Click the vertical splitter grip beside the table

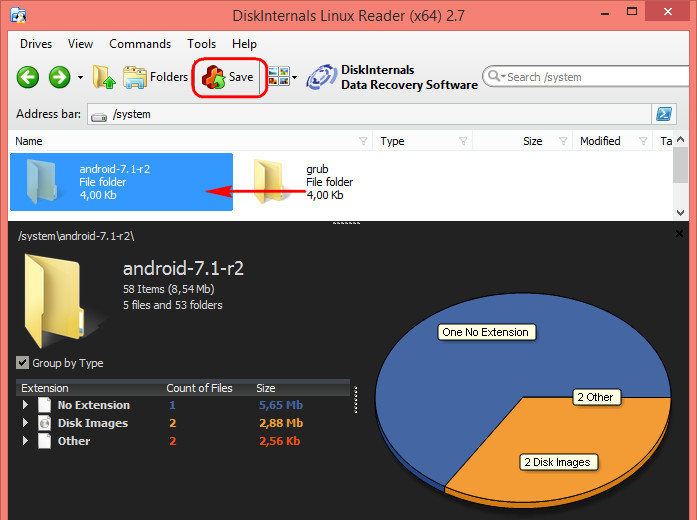click(356, 400)
